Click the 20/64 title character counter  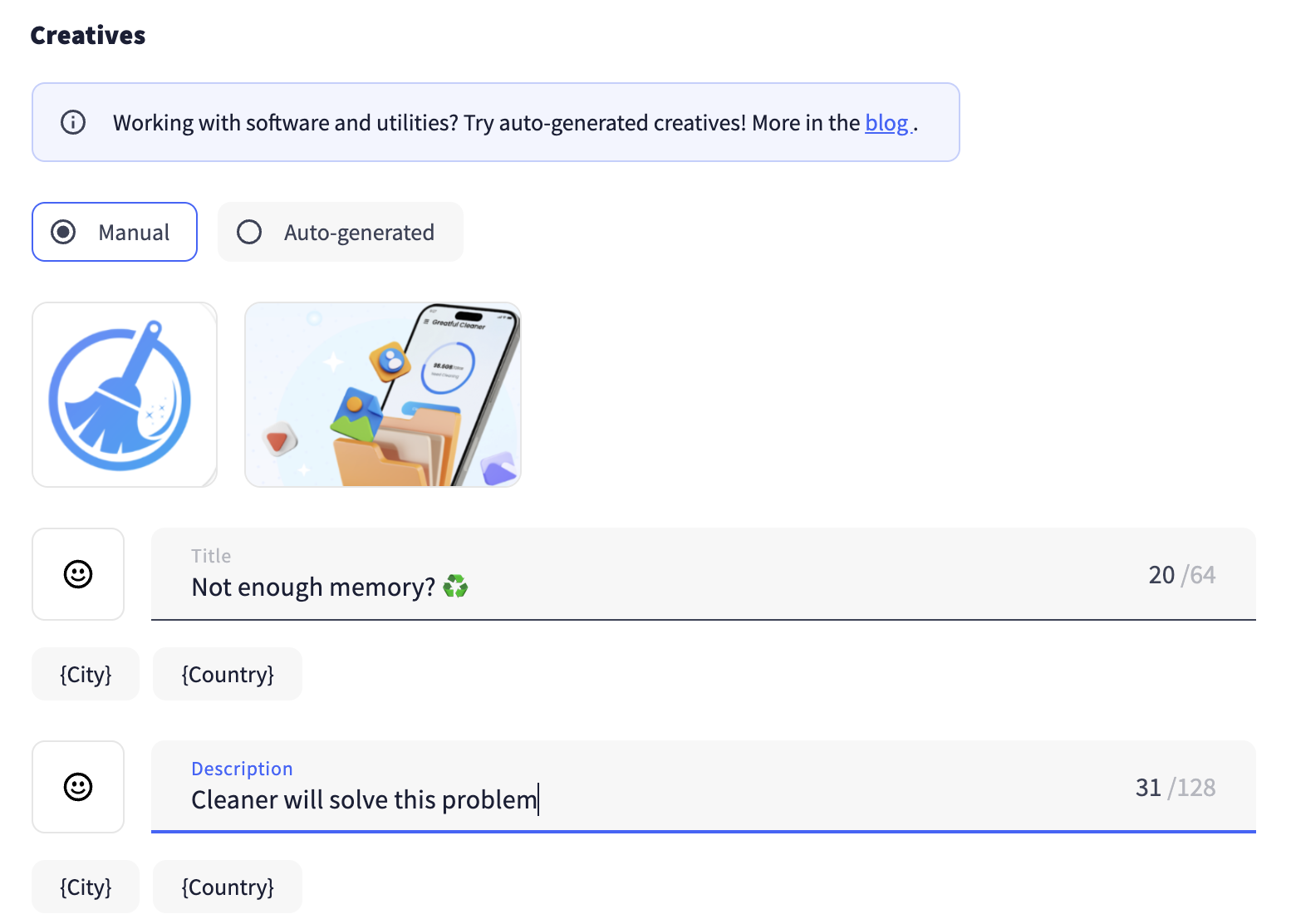pos(1181,575)
